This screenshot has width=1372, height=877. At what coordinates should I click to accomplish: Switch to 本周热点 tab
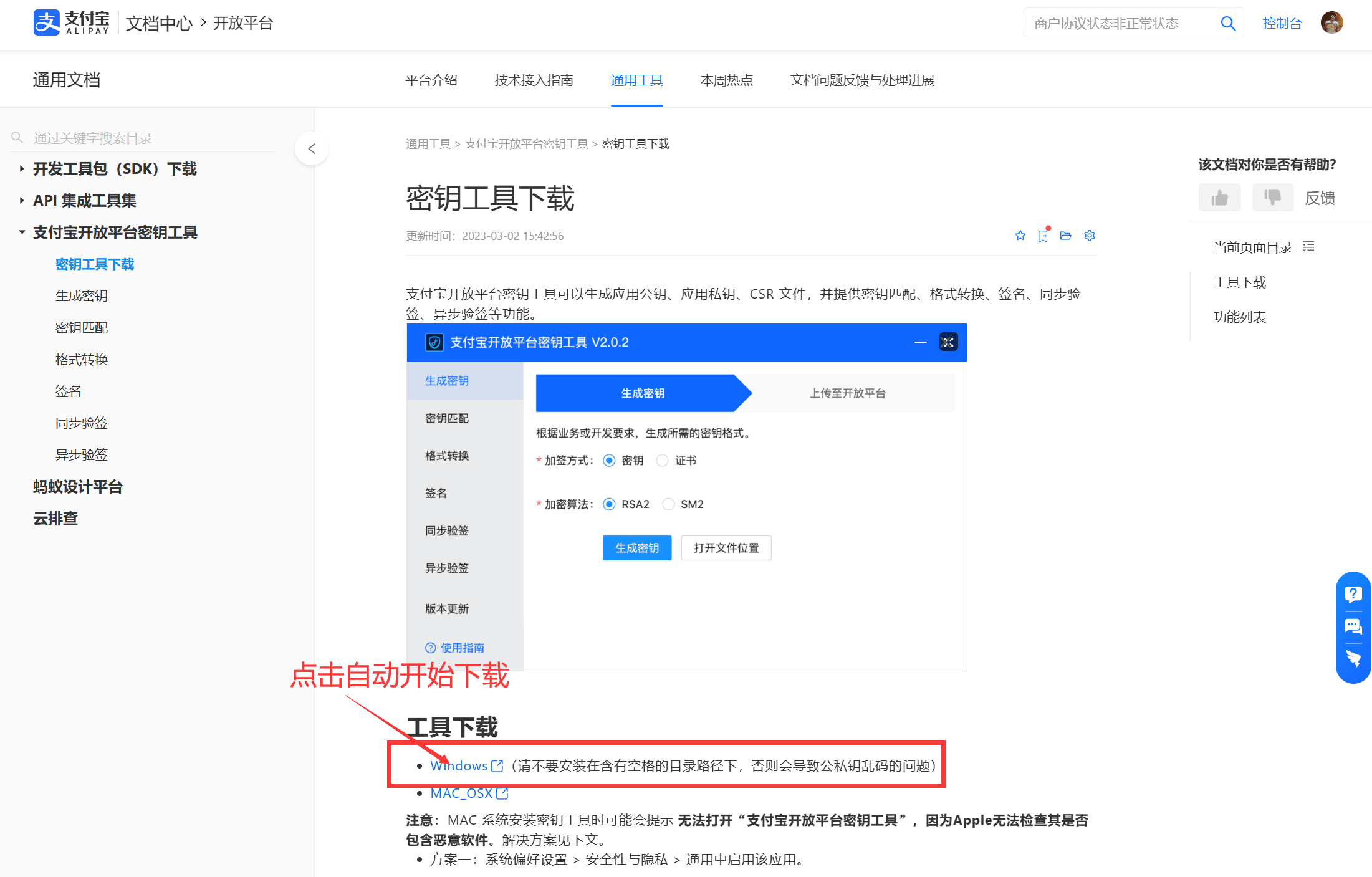pyautogui.click(x=726, y=80)
